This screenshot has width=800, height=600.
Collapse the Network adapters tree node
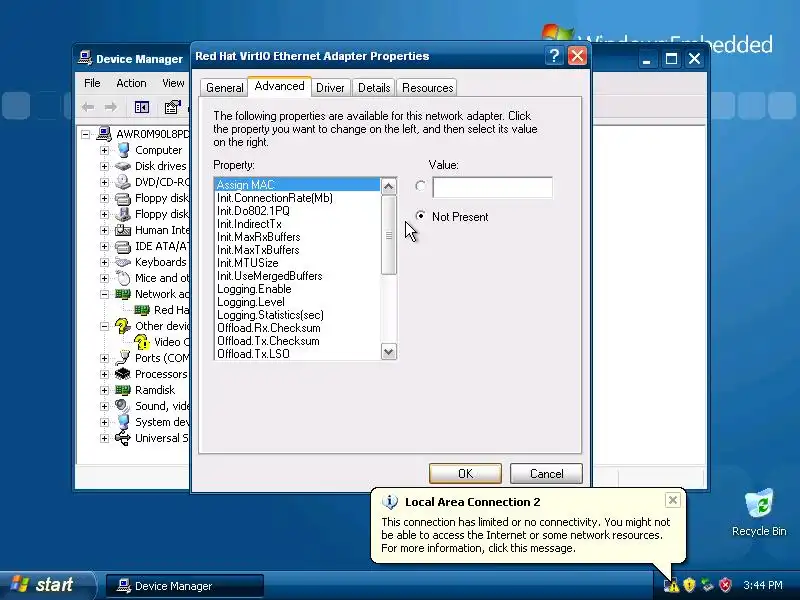point(104,294)
